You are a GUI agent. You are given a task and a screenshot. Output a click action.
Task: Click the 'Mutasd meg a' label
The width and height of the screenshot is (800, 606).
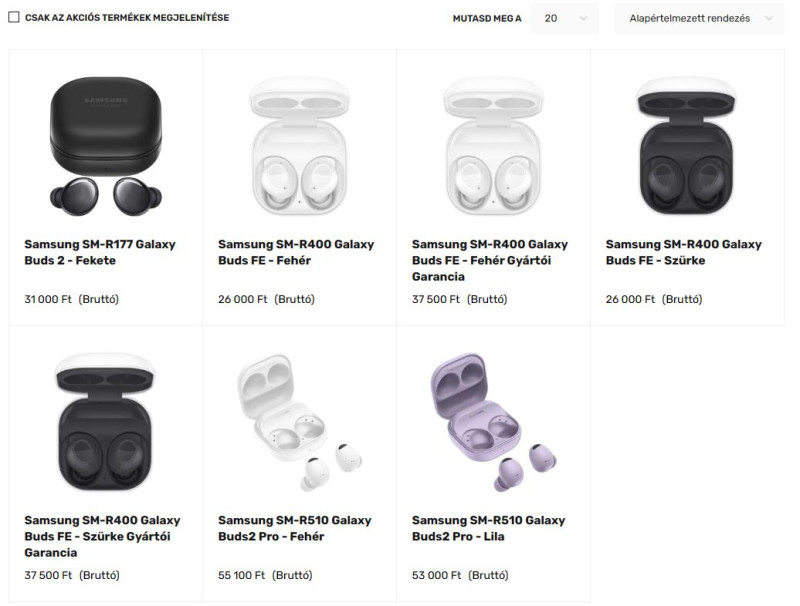pyautogui.click(x=487, y=18)
